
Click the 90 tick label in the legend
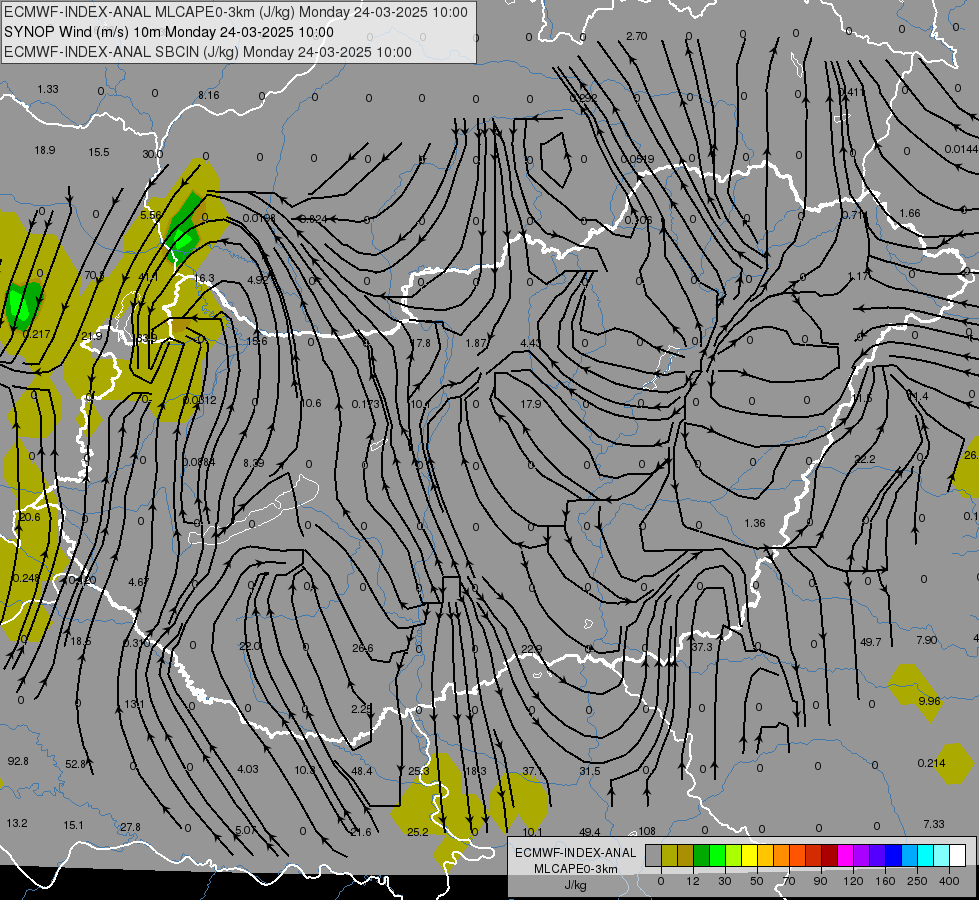pyautogui.click(x=820, y=881)
